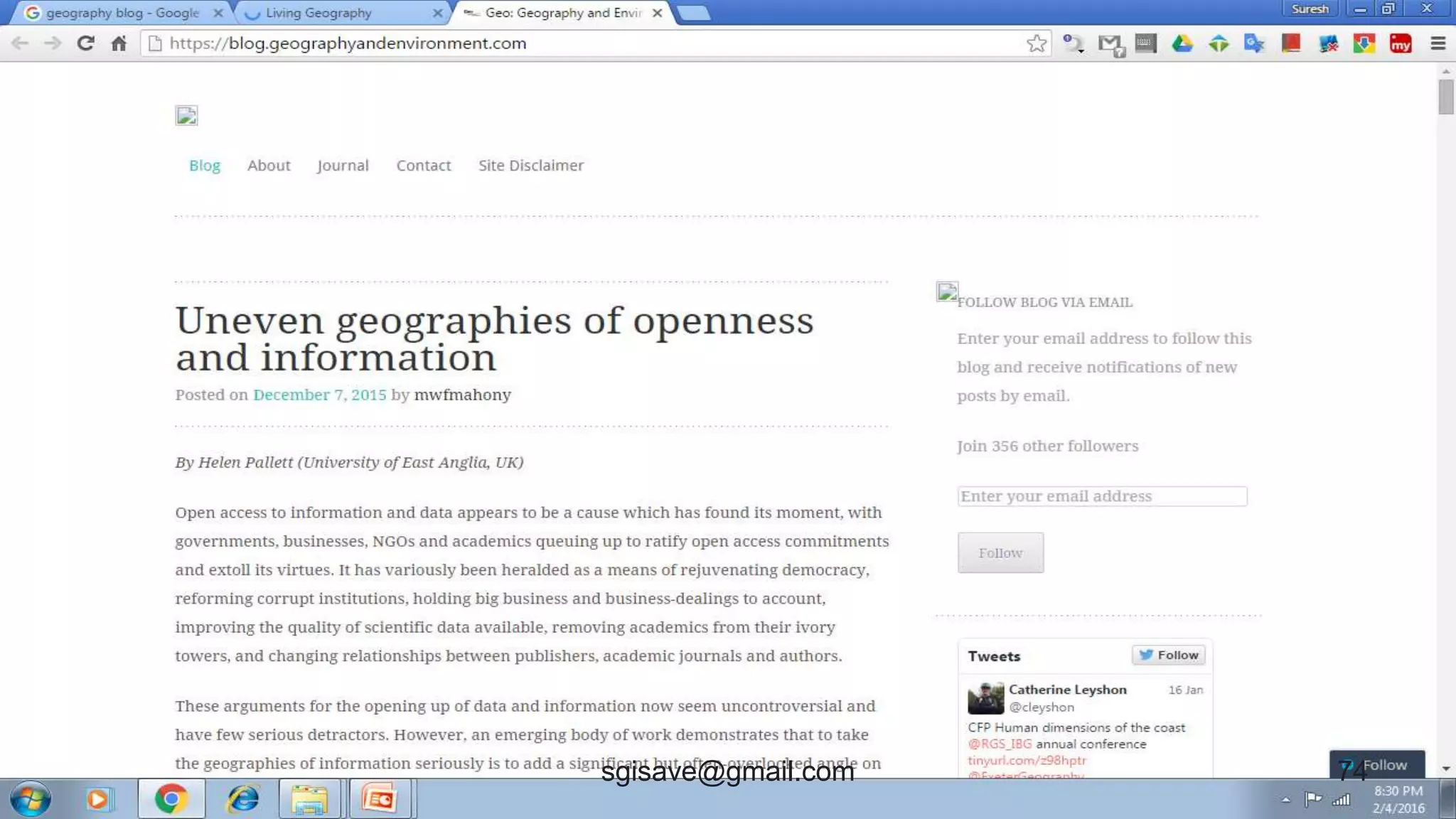Open the Google Translate extension

pyautogui.click(x=1254, y=43)
